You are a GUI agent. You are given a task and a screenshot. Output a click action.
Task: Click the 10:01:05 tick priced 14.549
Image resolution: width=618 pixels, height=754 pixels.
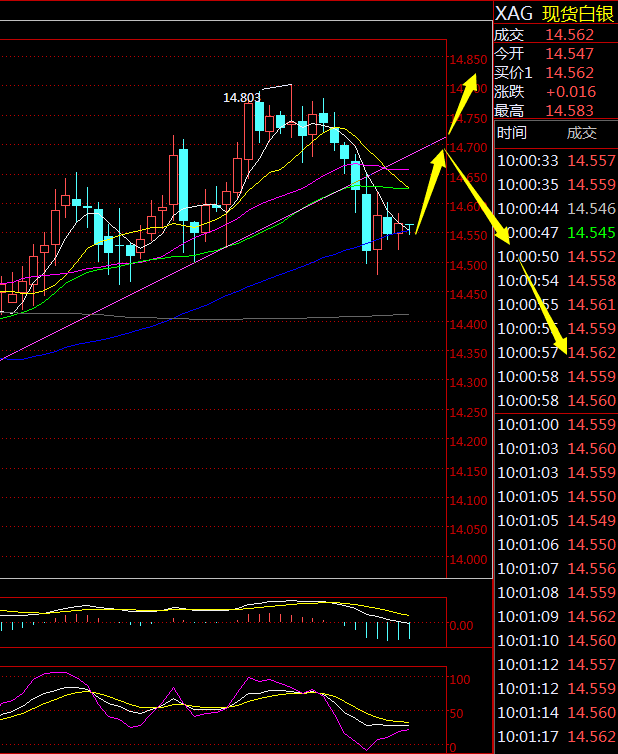pyautogui.click(x=556, y=521)
